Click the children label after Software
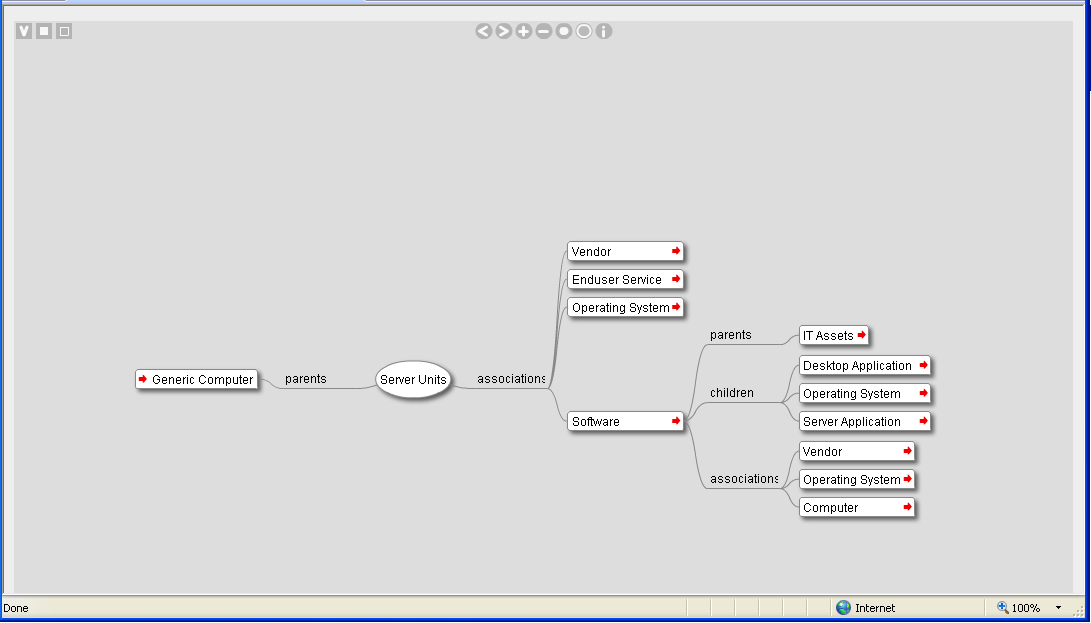Screen dimensions: 1091x623 point(731,393)
